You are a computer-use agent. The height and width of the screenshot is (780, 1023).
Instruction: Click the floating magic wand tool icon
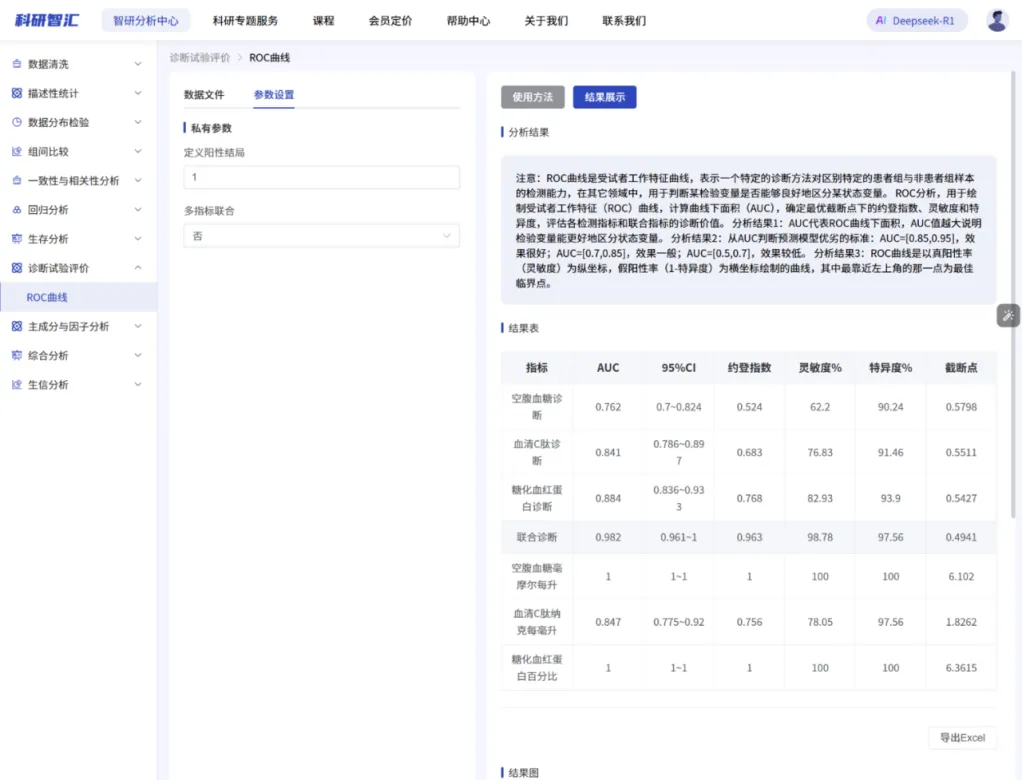[1009, 316]
